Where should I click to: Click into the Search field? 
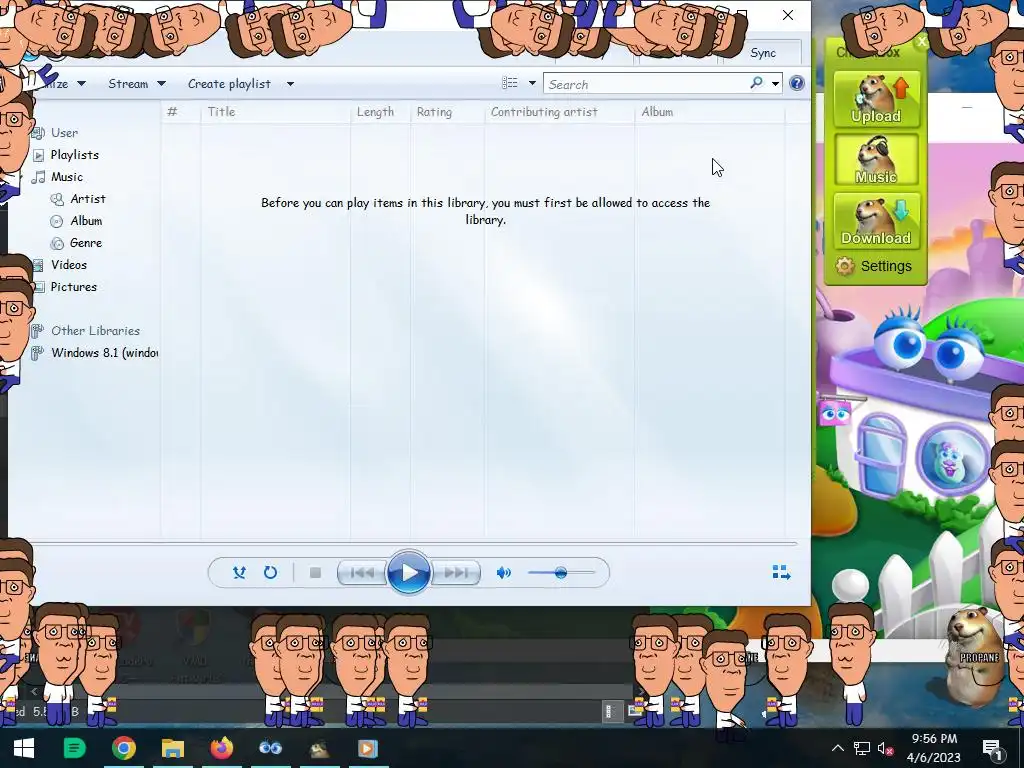647,84
